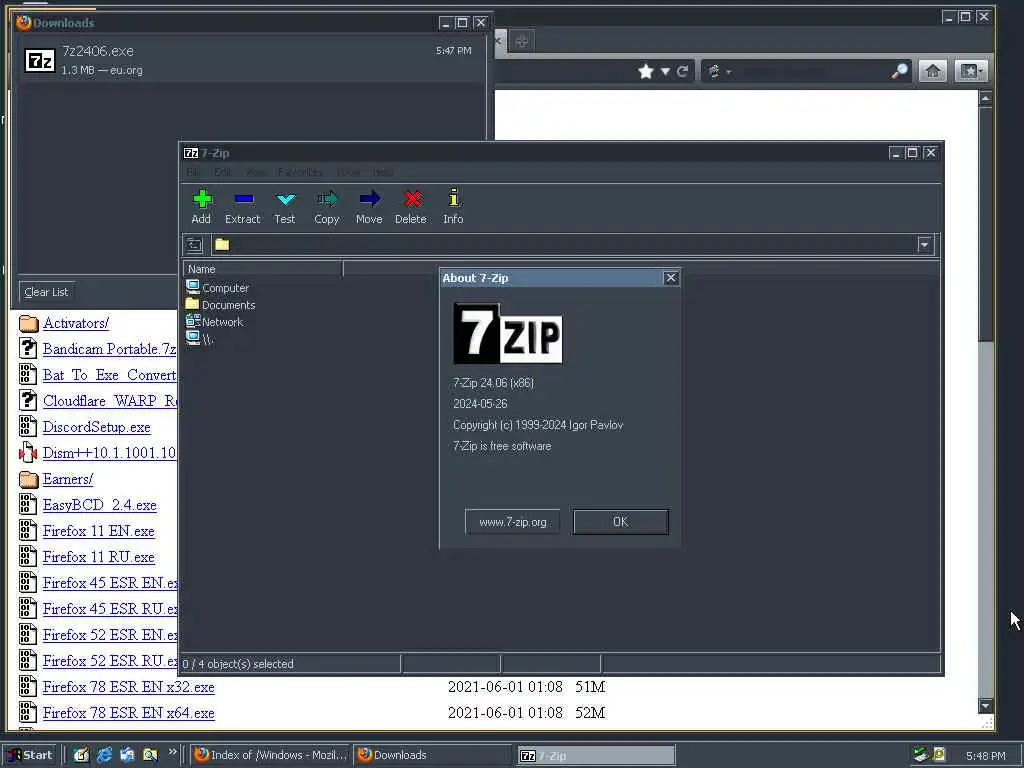Click the Firefox_78_ESR_EN_x32.exe link
The width and height of the screenshot is (1024, 768).
tap(129, 687)
